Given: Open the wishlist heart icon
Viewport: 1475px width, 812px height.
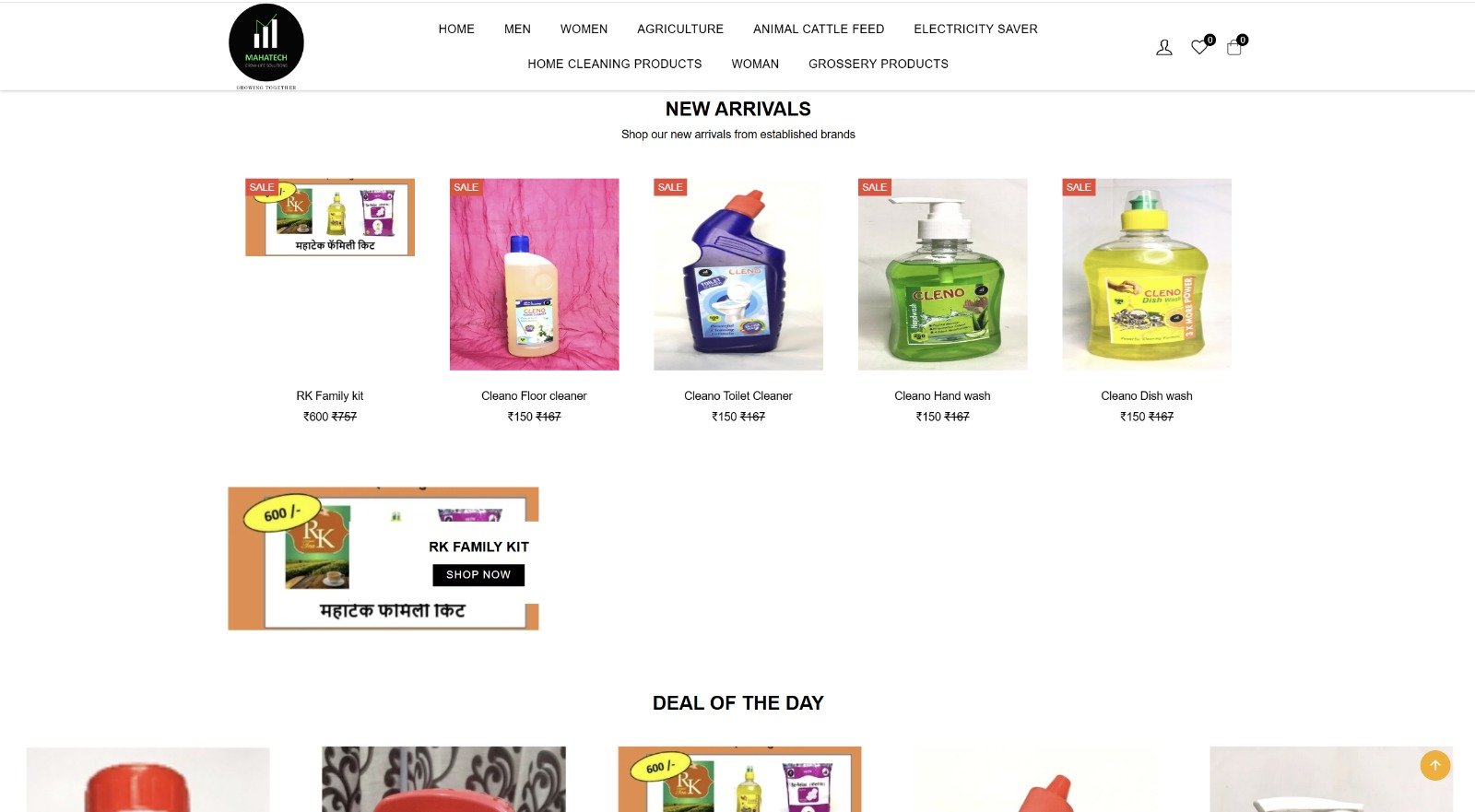Looking at the screenshot, I should [x=1199, y=47].
